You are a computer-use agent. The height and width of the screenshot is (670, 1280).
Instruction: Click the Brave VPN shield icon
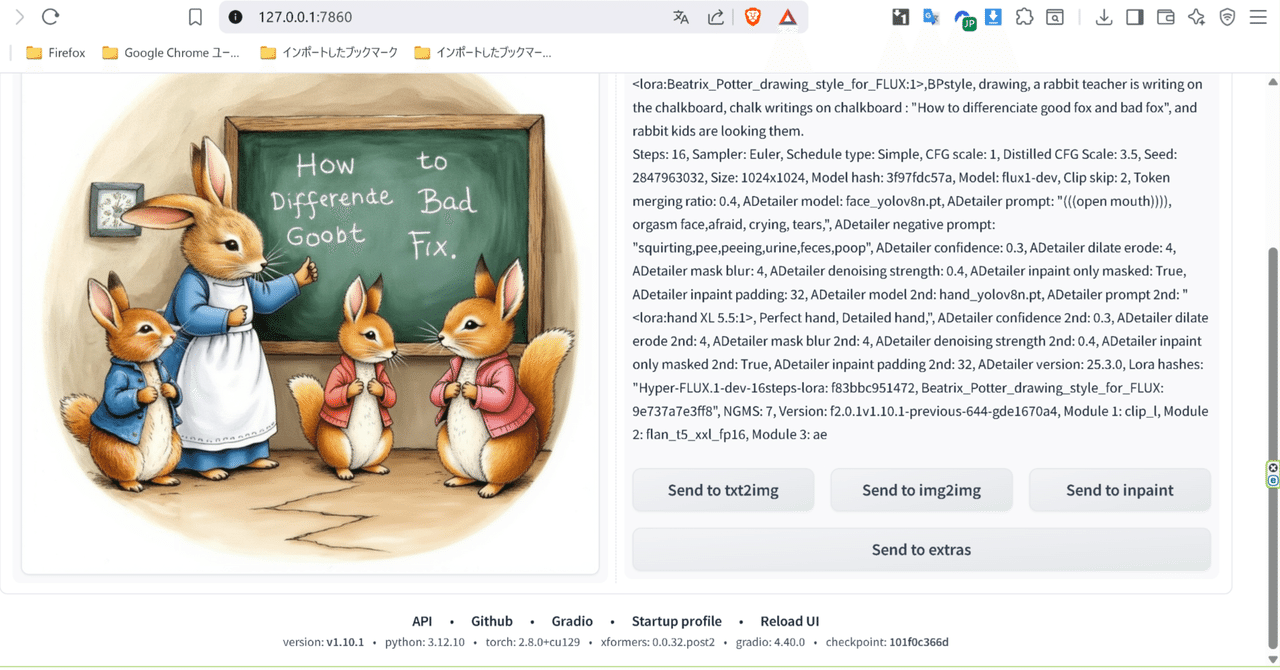pos(1228,16)
